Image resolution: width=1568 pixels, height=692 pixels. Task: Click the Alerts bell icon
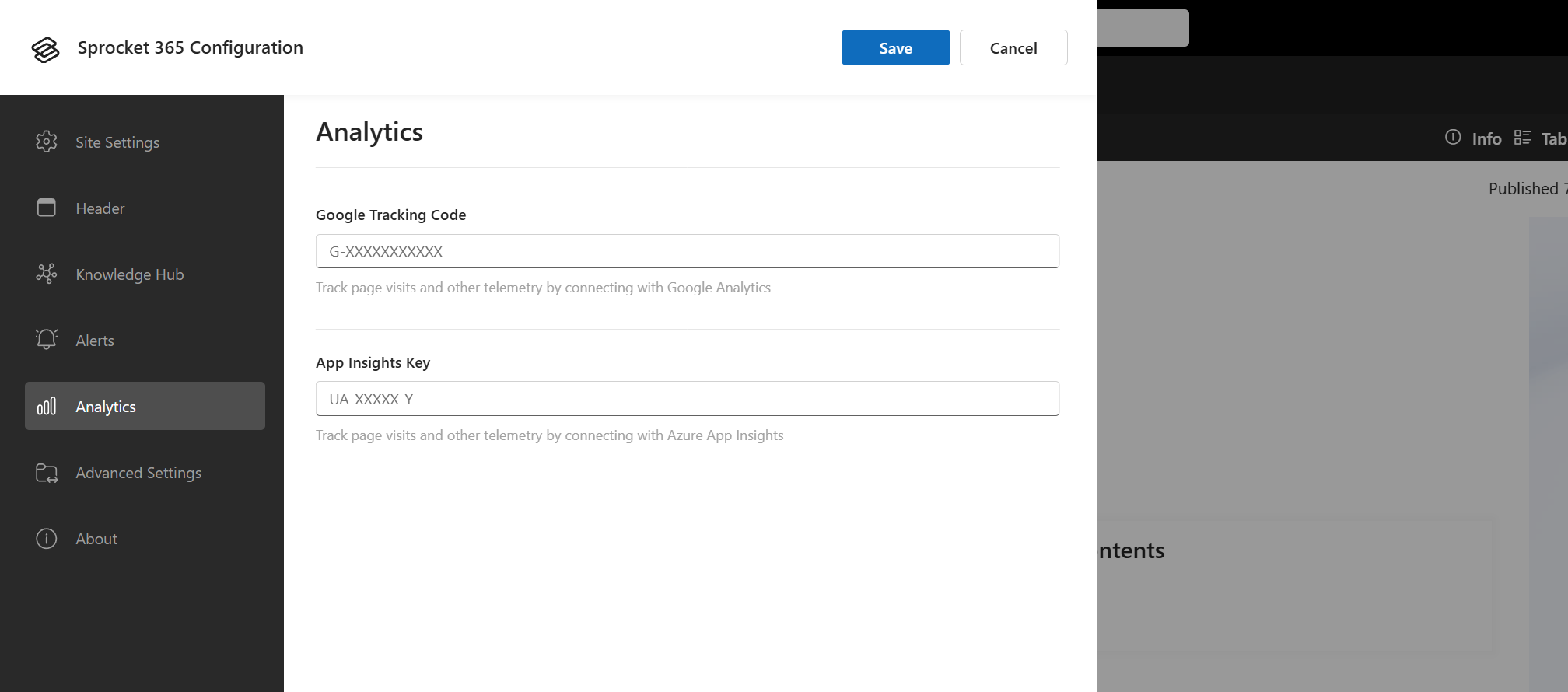tap(47, 340)
